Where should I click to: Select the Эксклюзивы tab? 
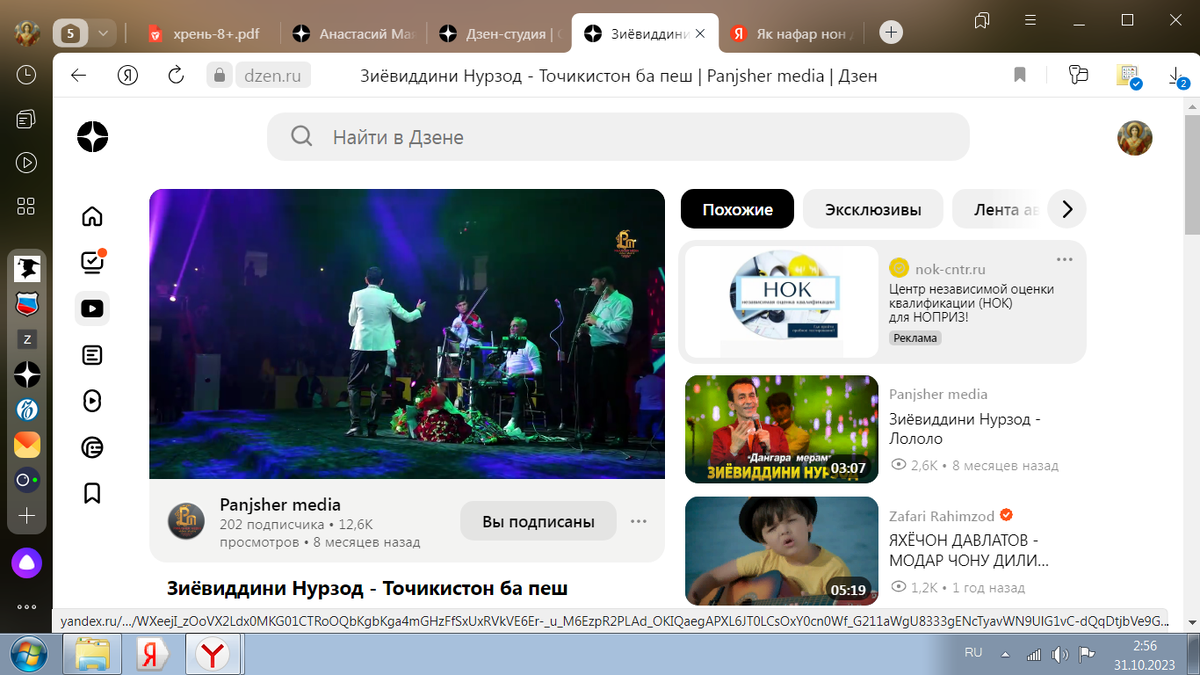[x=873, y=209]
